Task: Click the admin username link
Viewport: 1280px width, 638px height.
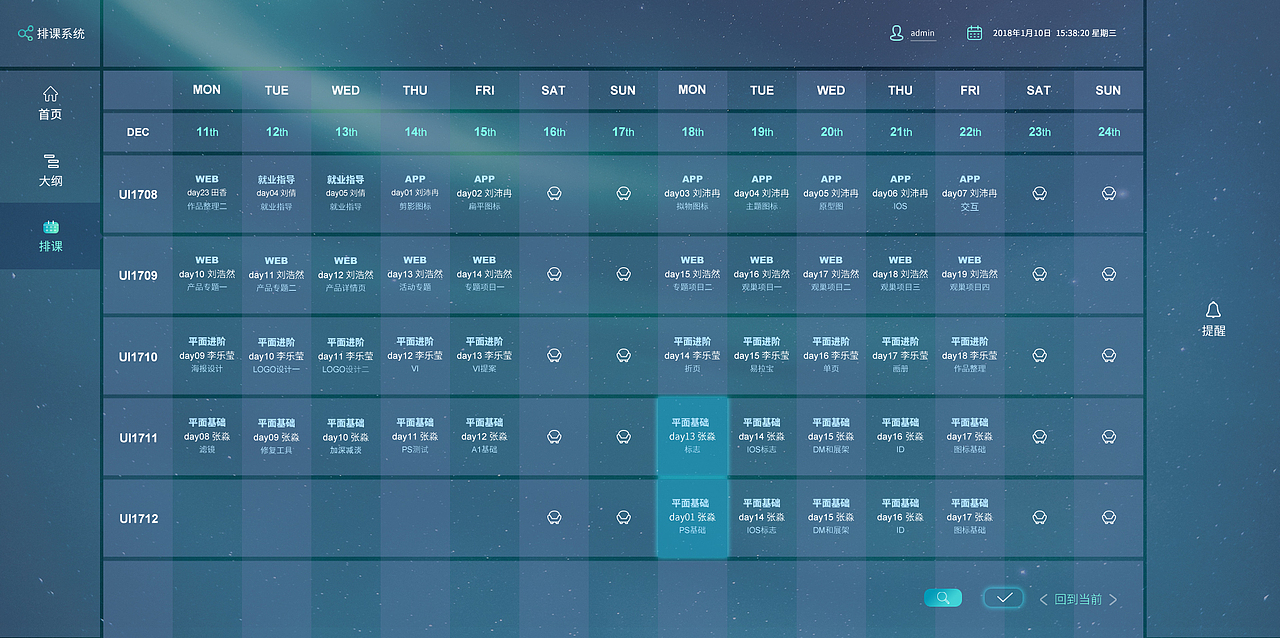Action: pos(922,33)
